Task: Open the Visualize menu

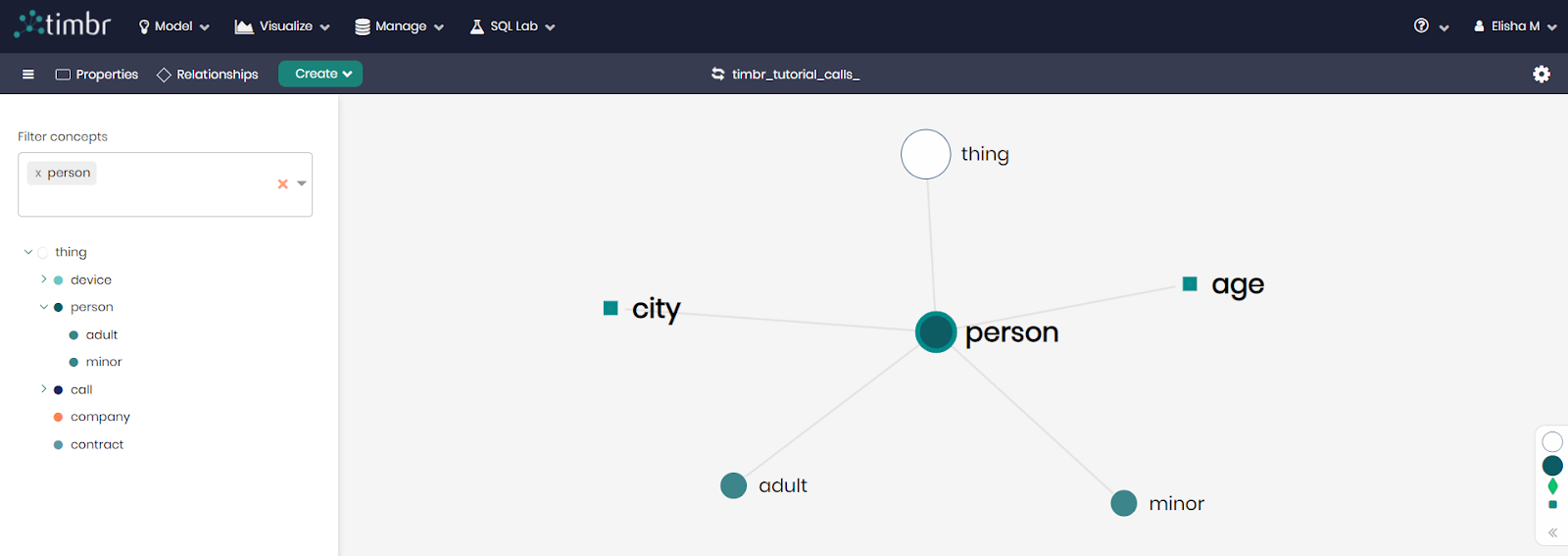Action: (x=282, y=26)
